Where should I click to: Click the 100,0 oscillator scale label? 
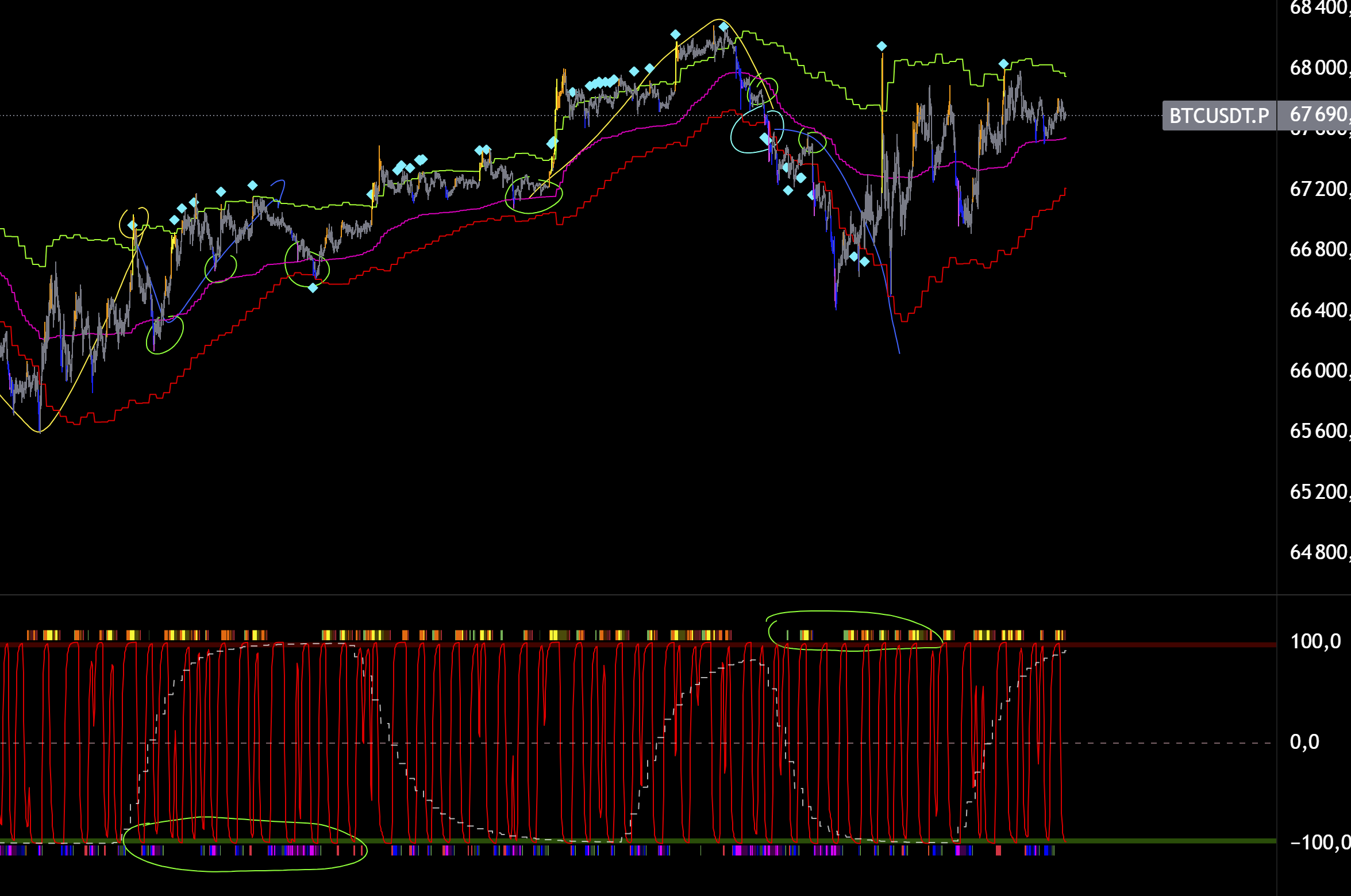point(1315,641)
